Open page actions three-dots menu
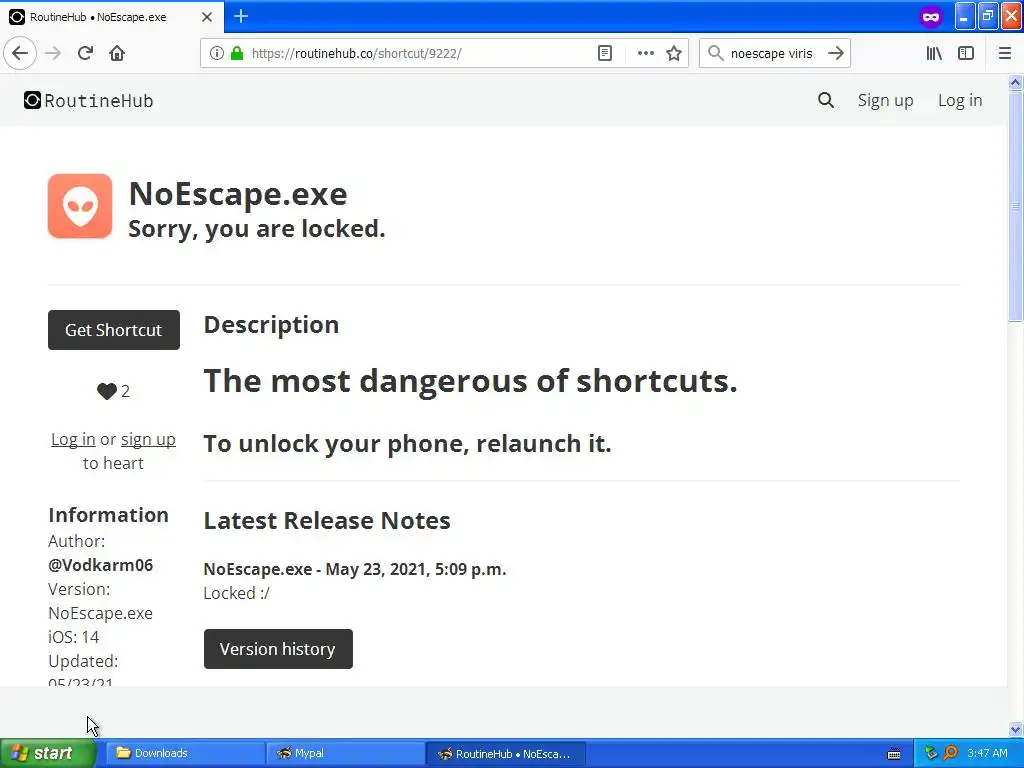Screen dimensions: 1024x768 point(645,54)
